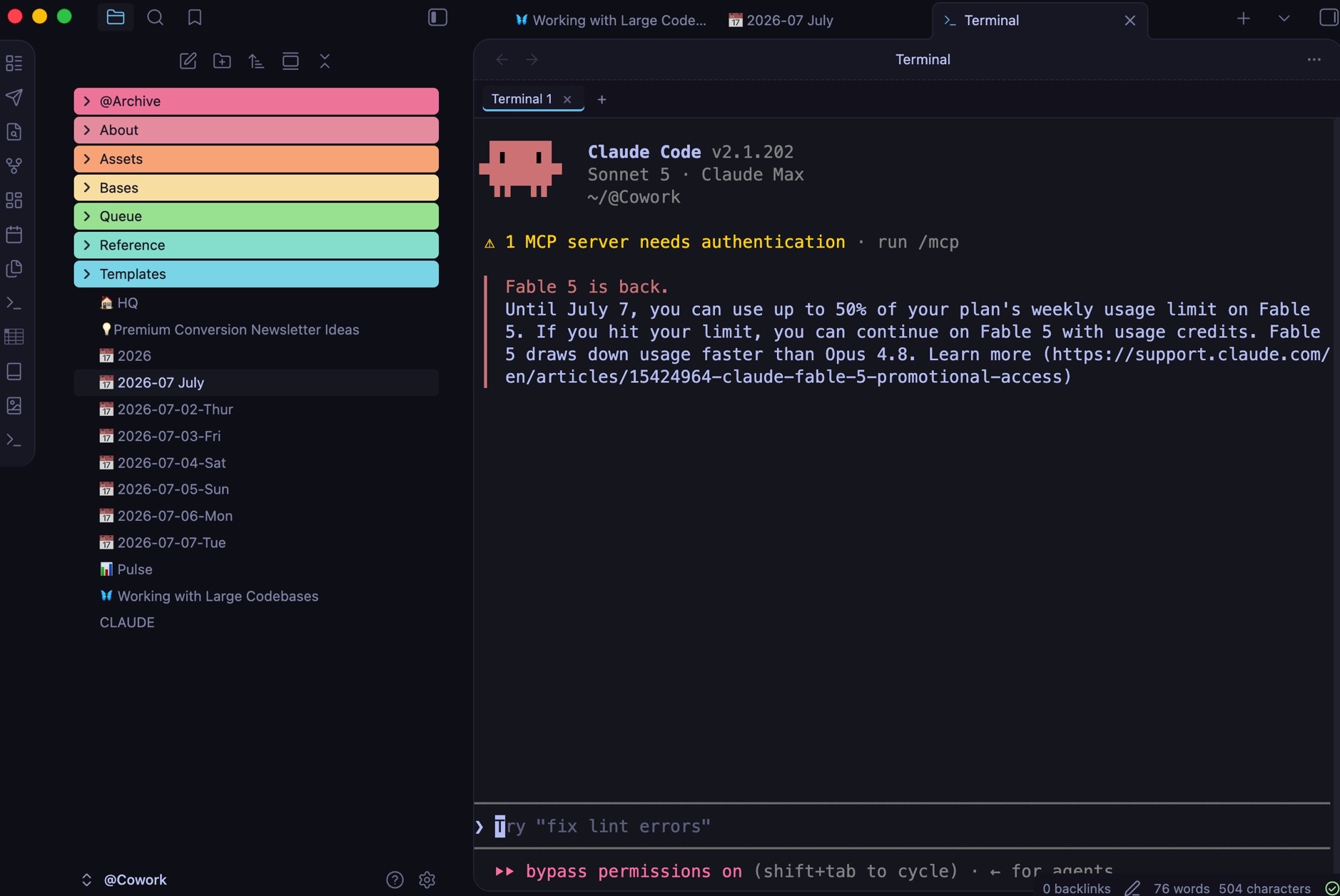Open the HQ note
Screen dimensions: 1340x896
(256, 302)
